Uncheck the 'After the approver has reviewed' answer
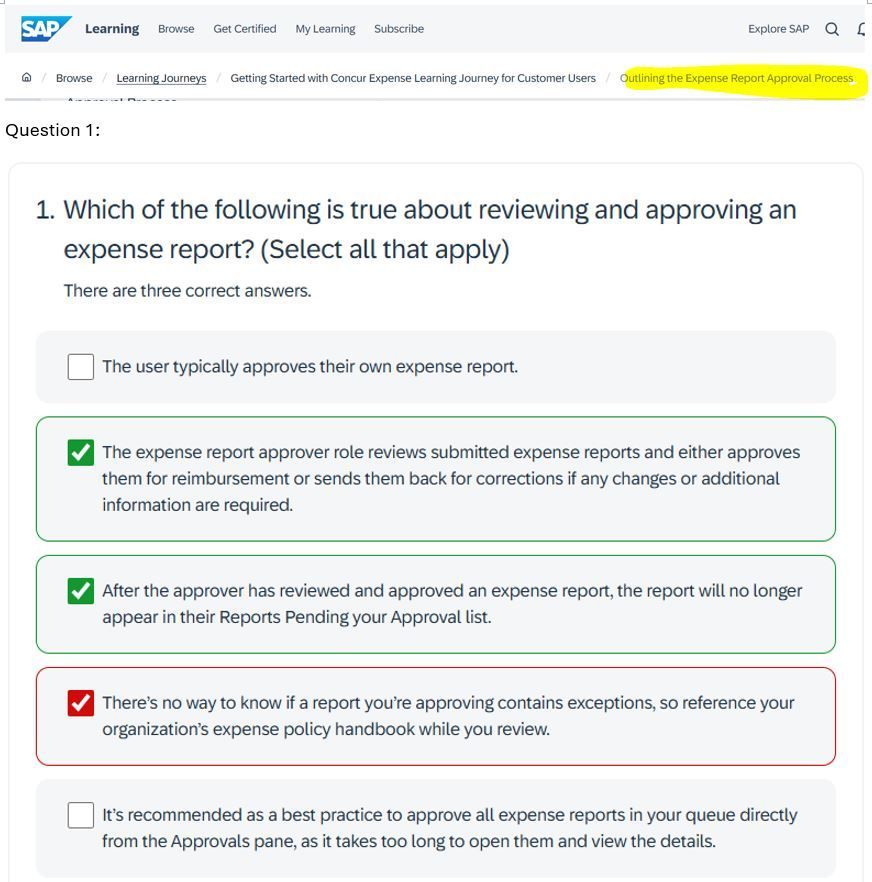Viewport: 872px width, 882px height. [80, 591]
